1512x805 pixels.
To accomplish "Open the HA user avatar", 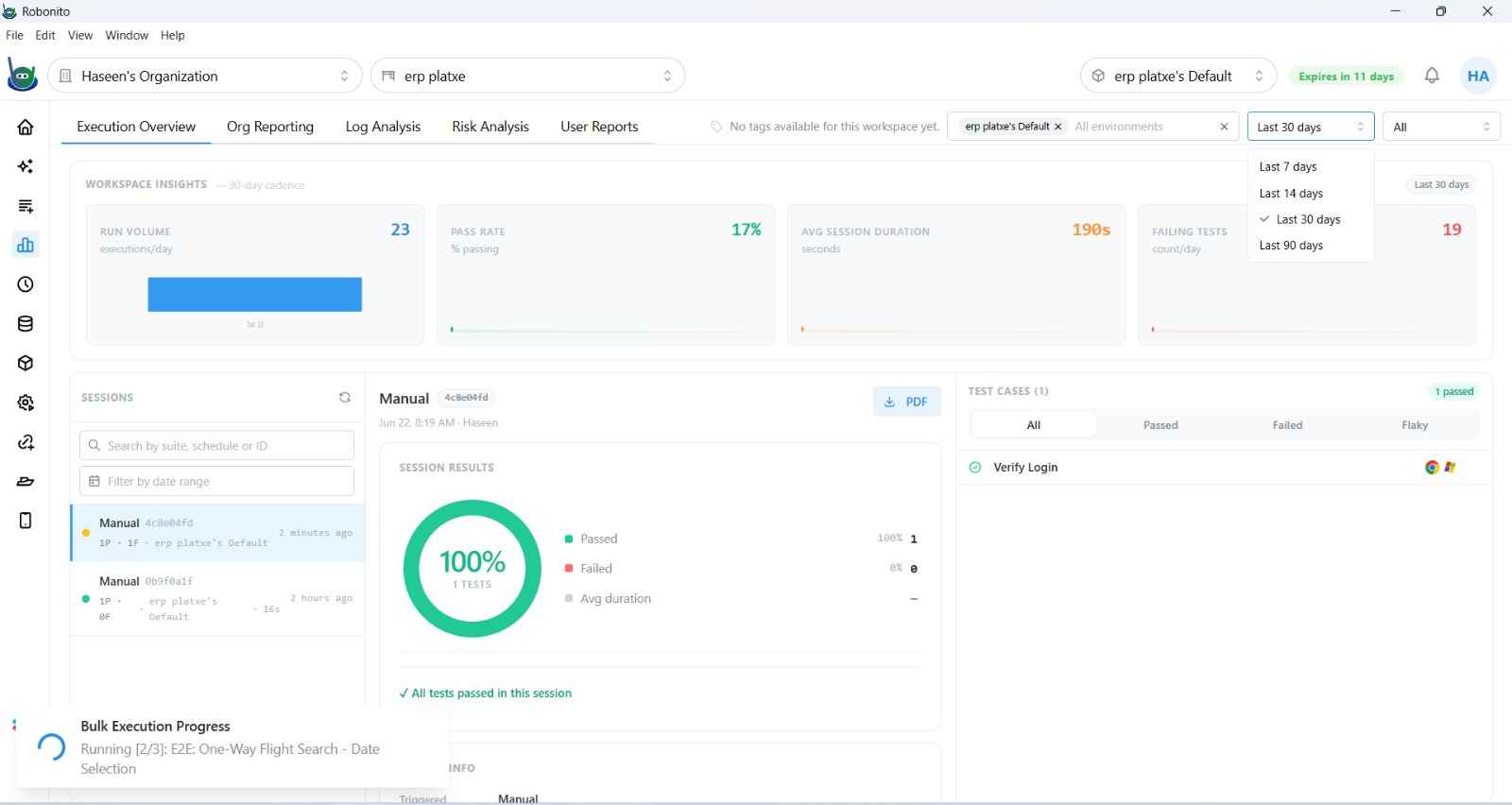I will 1478,76.
